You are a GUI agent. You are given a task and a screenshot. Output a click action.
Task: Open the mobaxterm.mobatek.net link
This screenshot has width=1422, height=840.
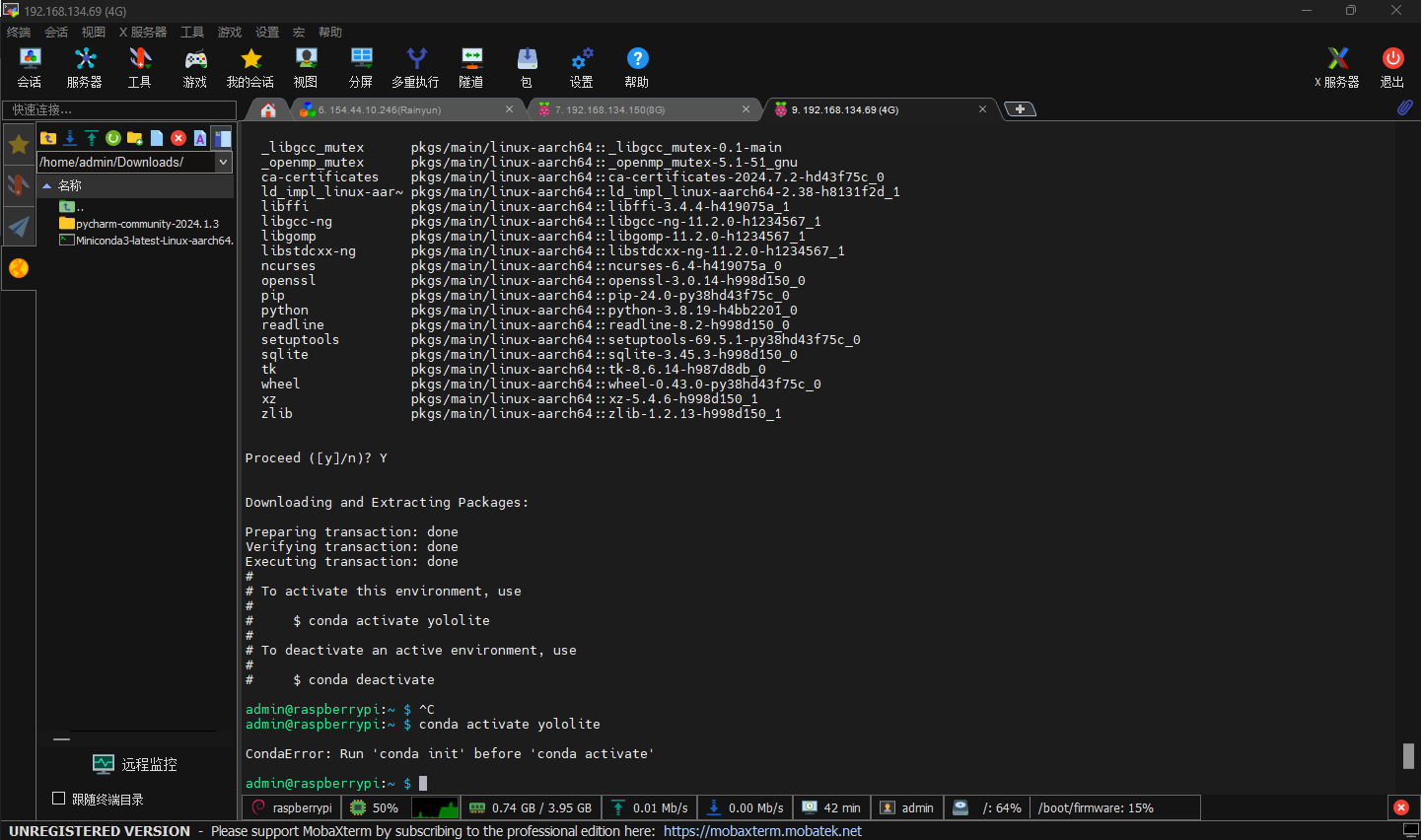pos(762,831)
